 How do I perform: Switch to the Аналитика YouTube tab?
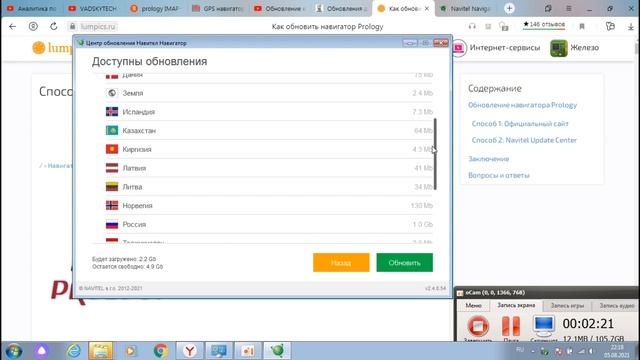pyautogui.click(x=32, y=8)
